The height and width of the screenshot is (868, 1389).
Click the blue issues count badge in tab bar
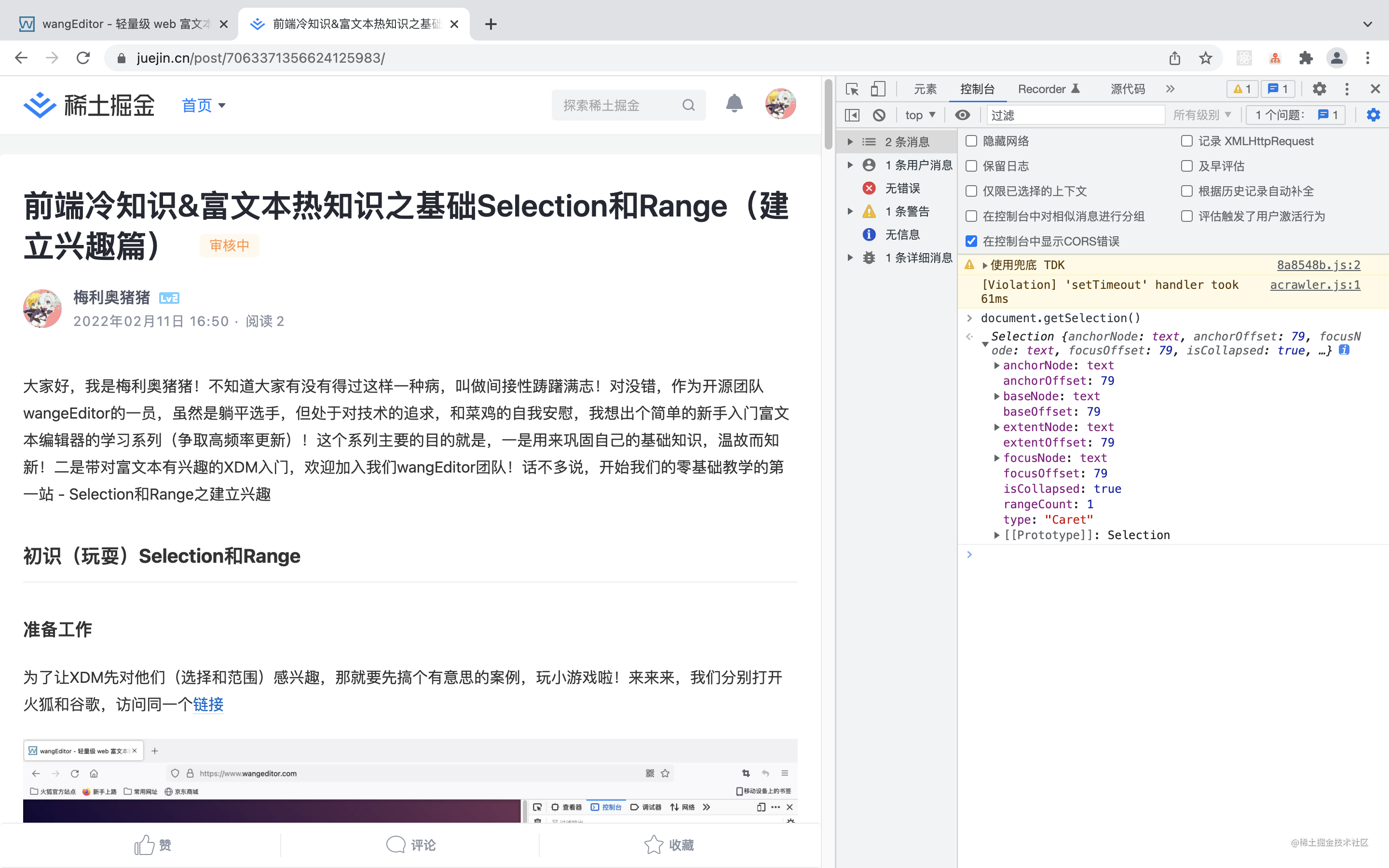[1278, 89]
